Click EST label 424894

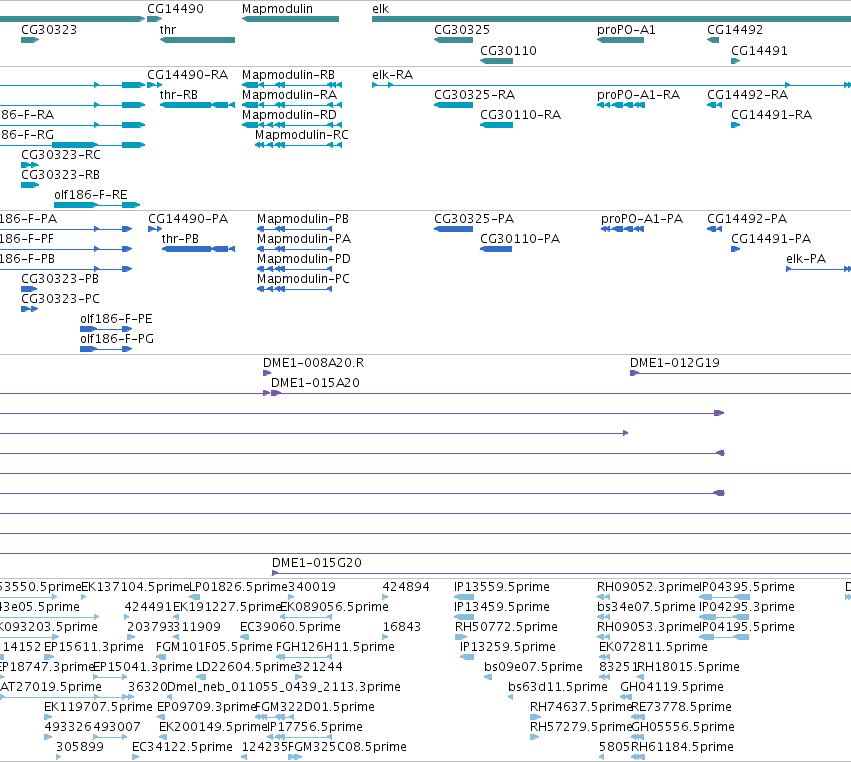(x=406, y=587)
